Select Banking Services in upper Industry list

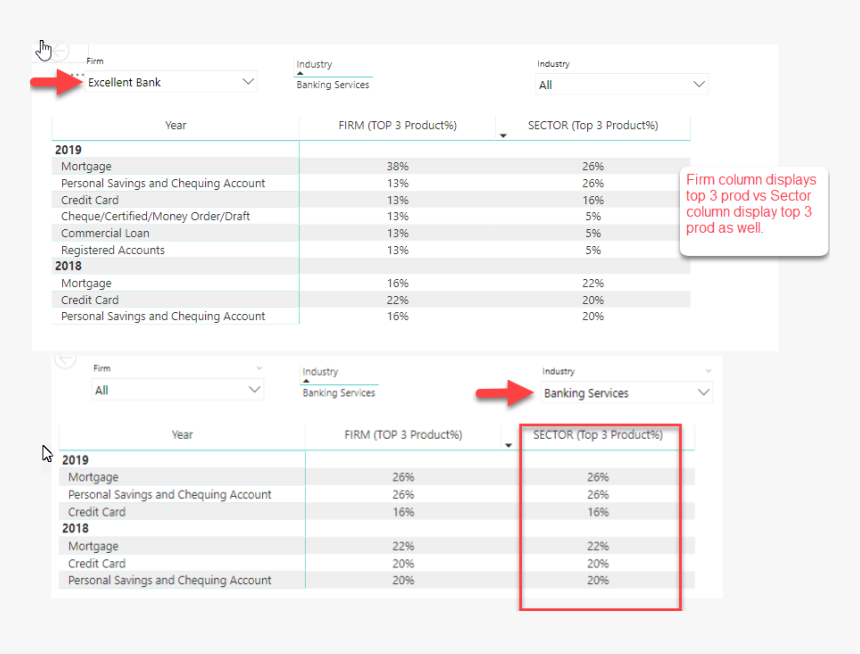click(x=333, y=84)
